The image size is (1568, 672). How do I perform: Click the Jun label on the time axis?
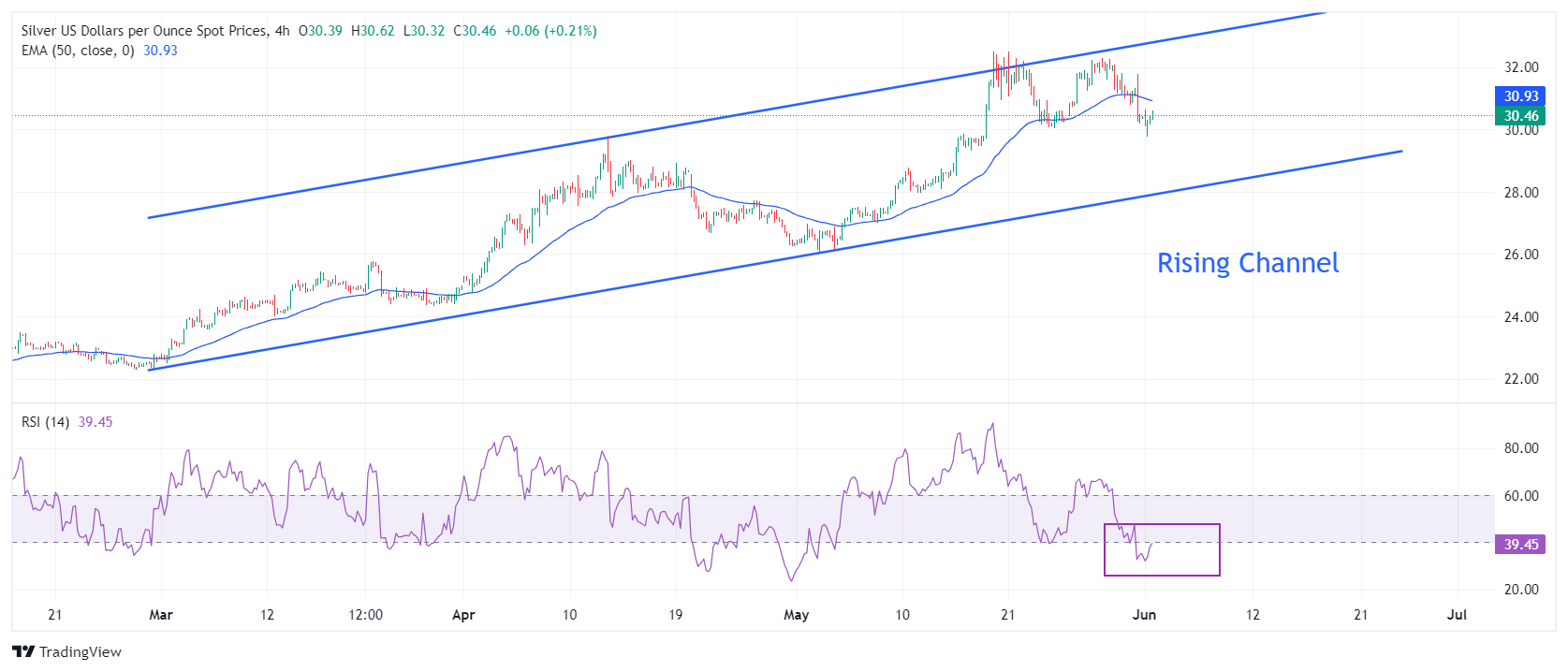pyautogui.click(x=1144, y=615)
